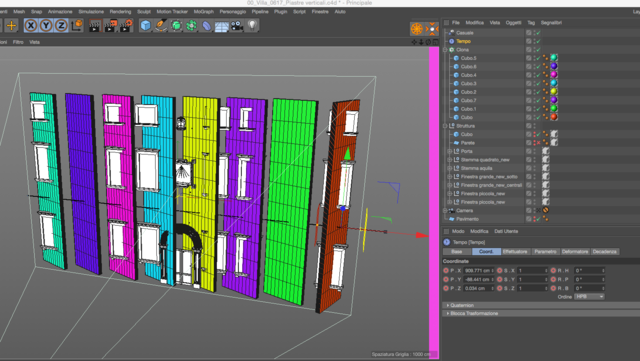Viewport: 640px width, 361px height.
Task: Click the green material tag on Cubo.1
Action: coord(554,109)
